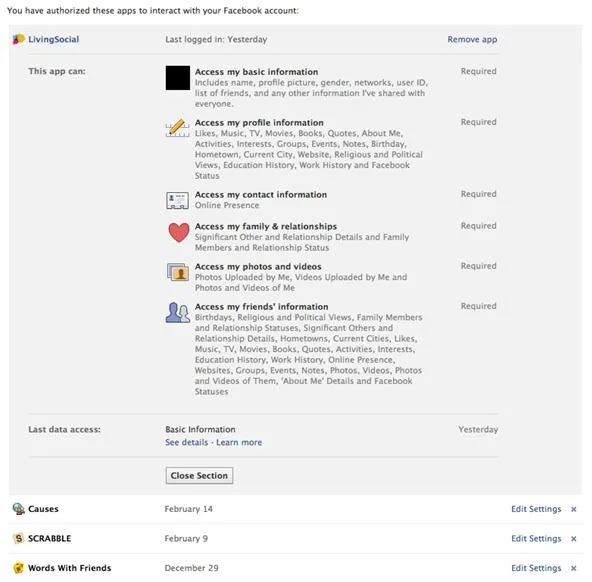Image resolution: width=592 pixels, height=582 pixels.
Task: Select the Words With Friends app name
Action: point(70,568)
